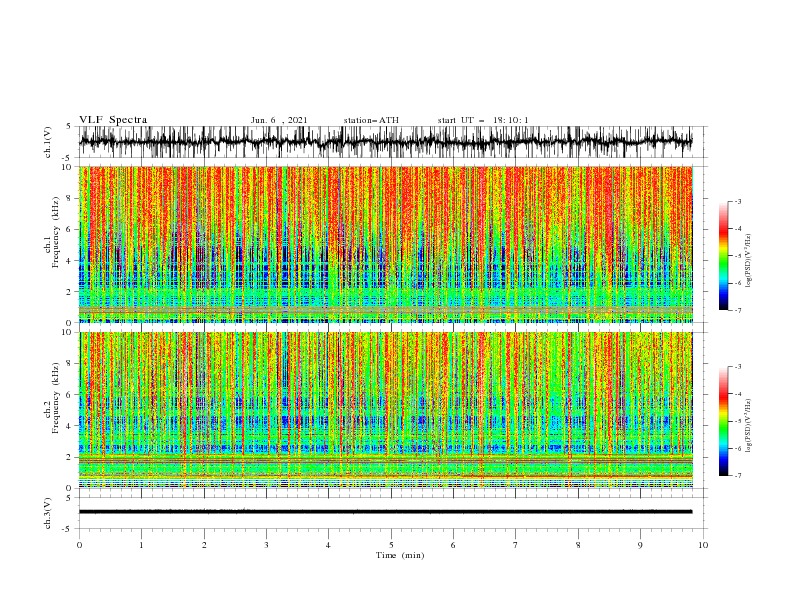
Task: Click time-axis tick label "3"
Action: [x=266, y=545]
